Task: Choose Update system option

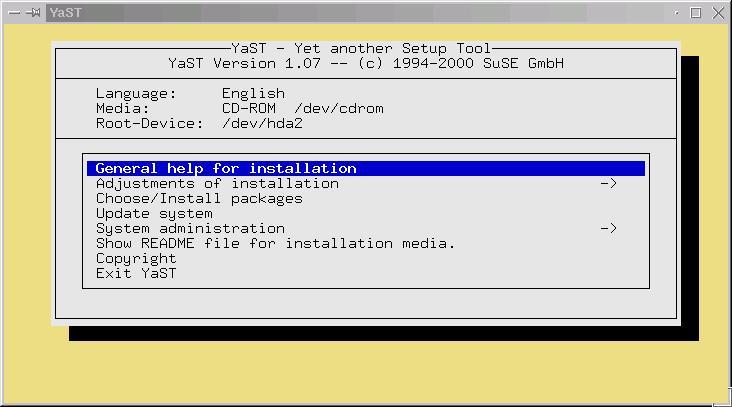Action: point(154,214)
